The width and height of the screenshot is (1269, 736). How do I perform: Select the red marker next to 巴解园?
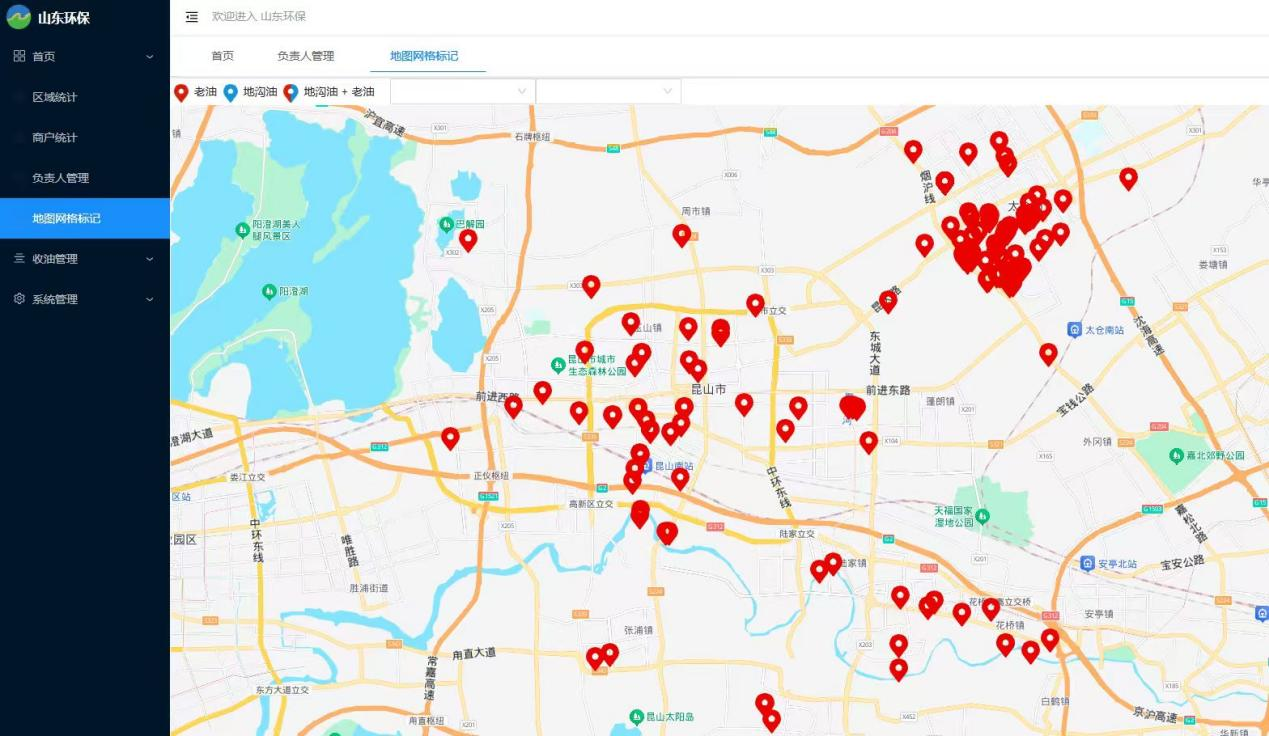468,240
